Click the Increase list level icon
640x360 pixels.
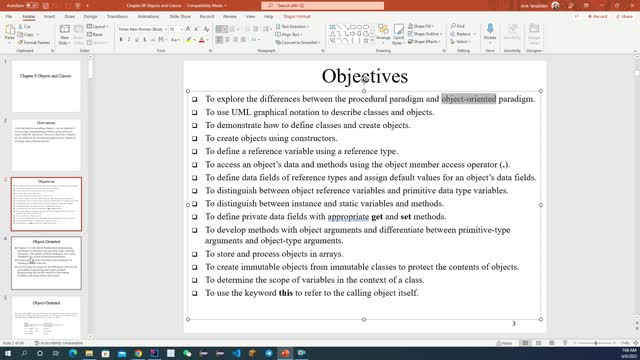256,29
